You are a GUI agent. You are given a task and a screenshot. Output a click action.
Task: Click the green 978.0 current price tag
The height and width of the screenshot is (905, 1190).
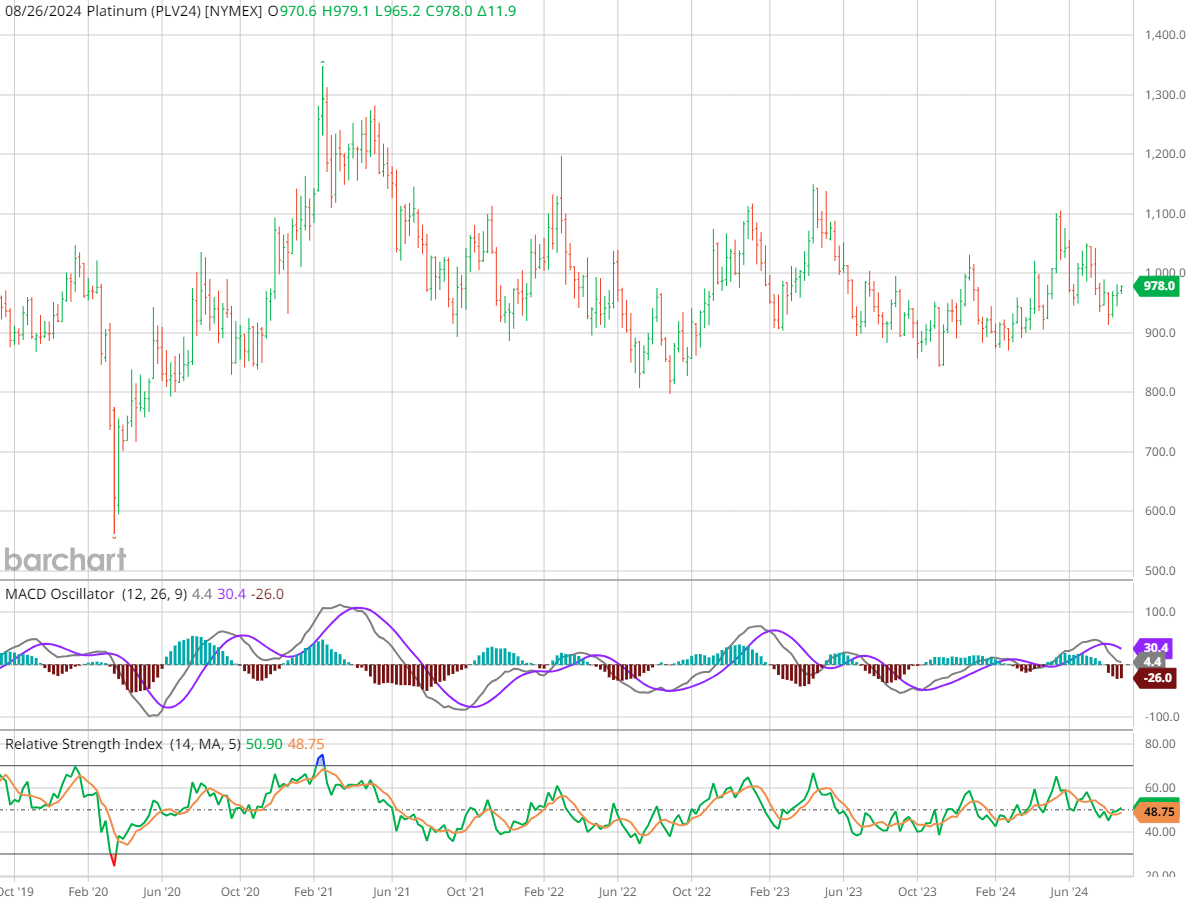(x=1157, y=286)
